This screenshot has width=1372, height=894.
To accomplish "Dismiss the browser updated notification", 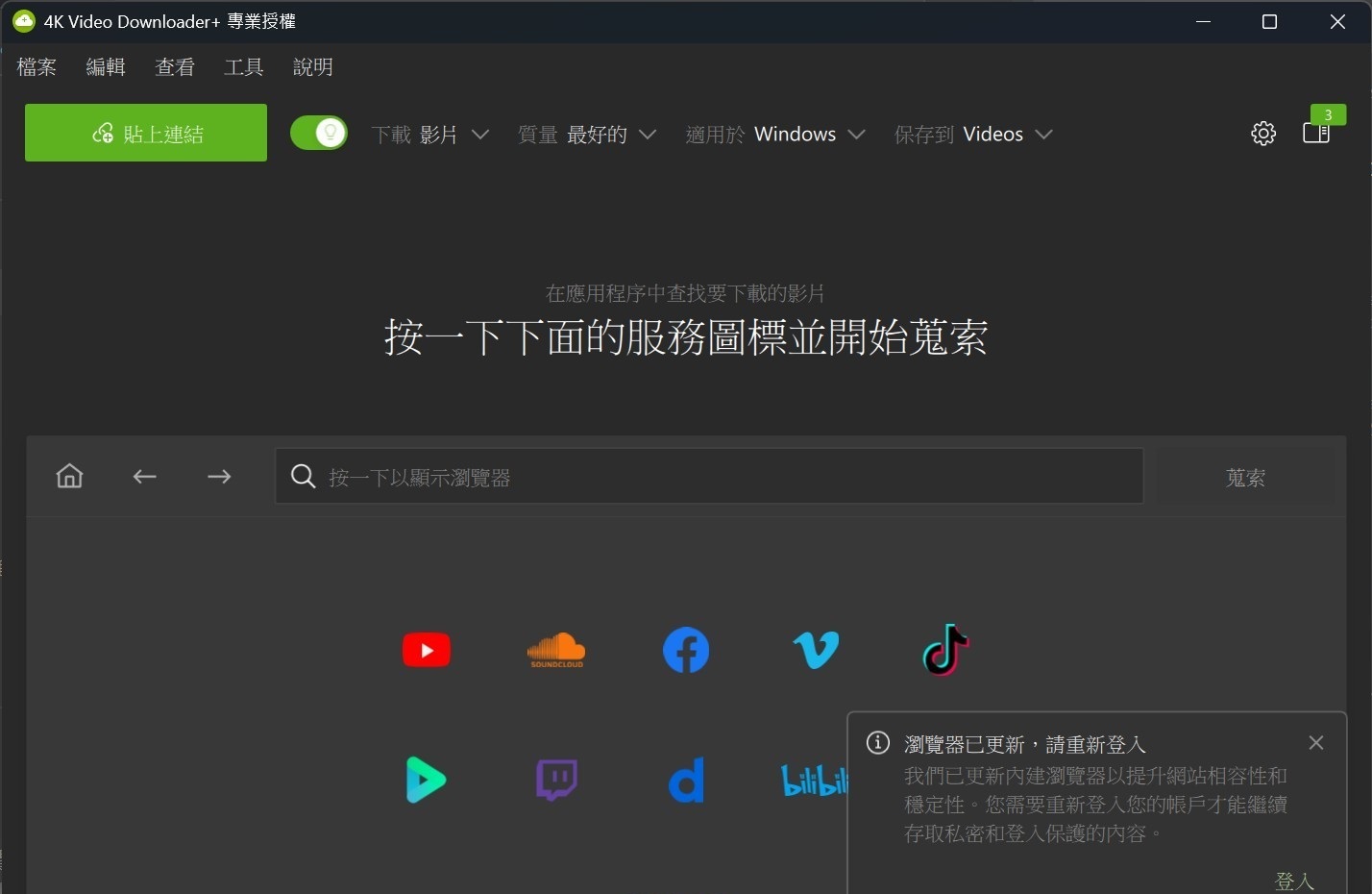I will (x=1316, y=743).
